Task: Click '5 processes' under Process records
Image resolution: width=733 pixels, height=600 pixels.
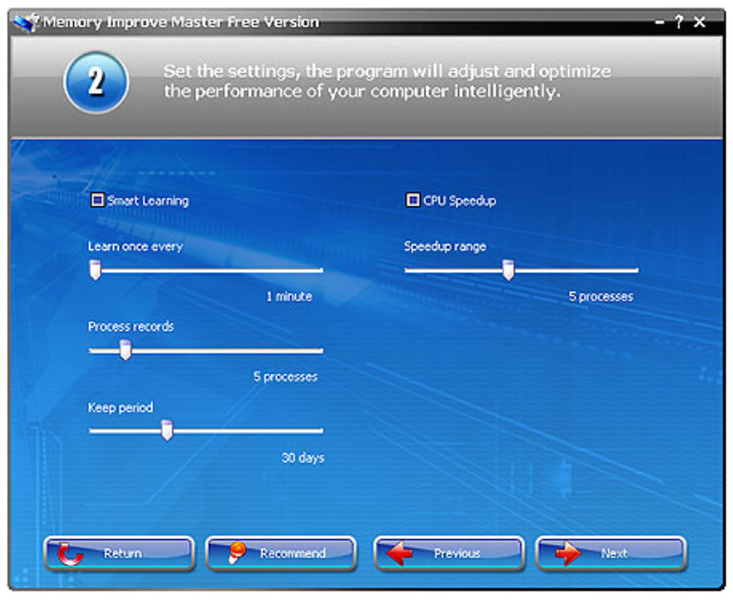Action: [285, 377]
